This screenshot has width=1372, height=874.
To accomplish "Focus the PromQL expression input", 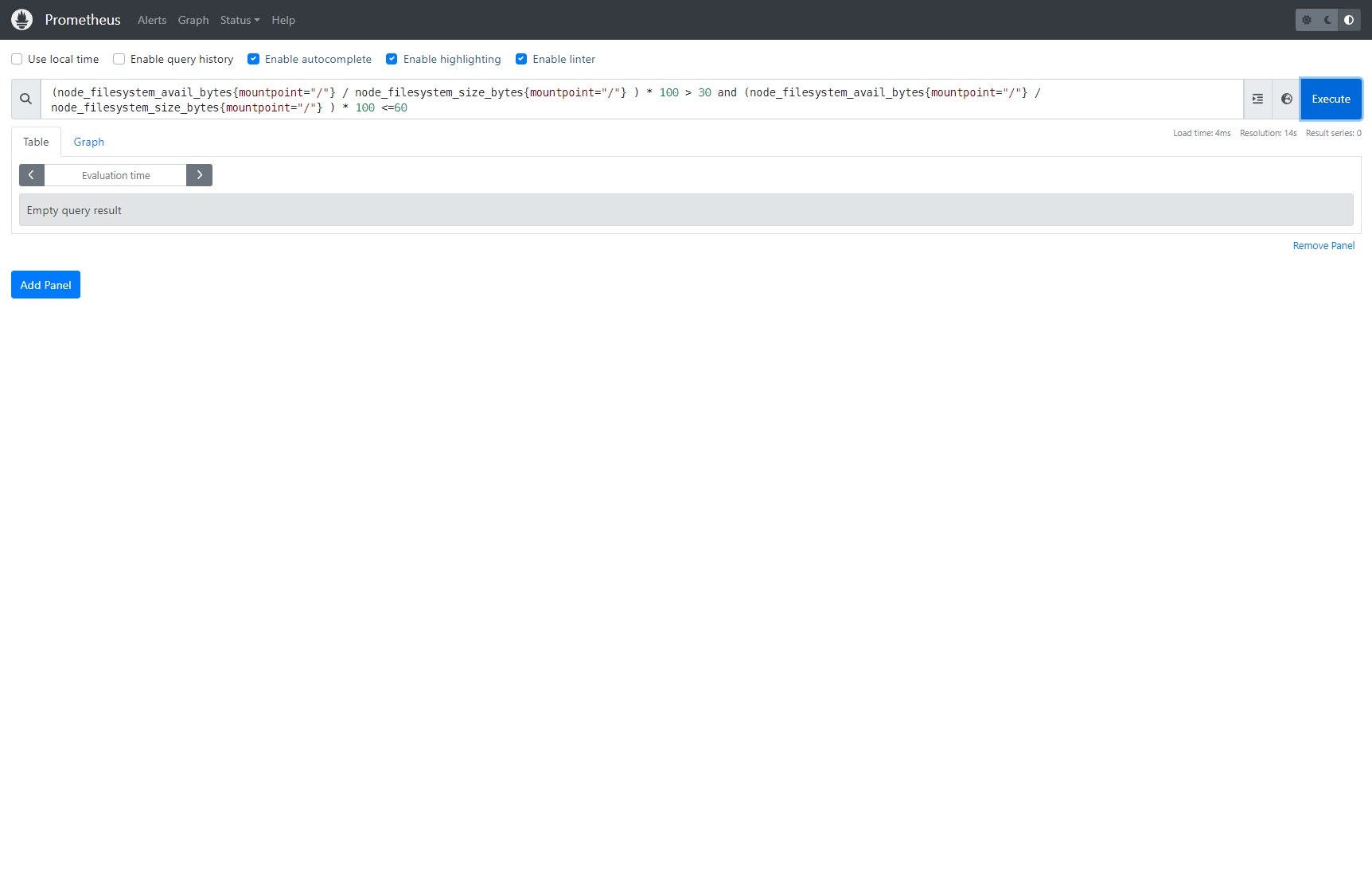I will pos(642,99).
